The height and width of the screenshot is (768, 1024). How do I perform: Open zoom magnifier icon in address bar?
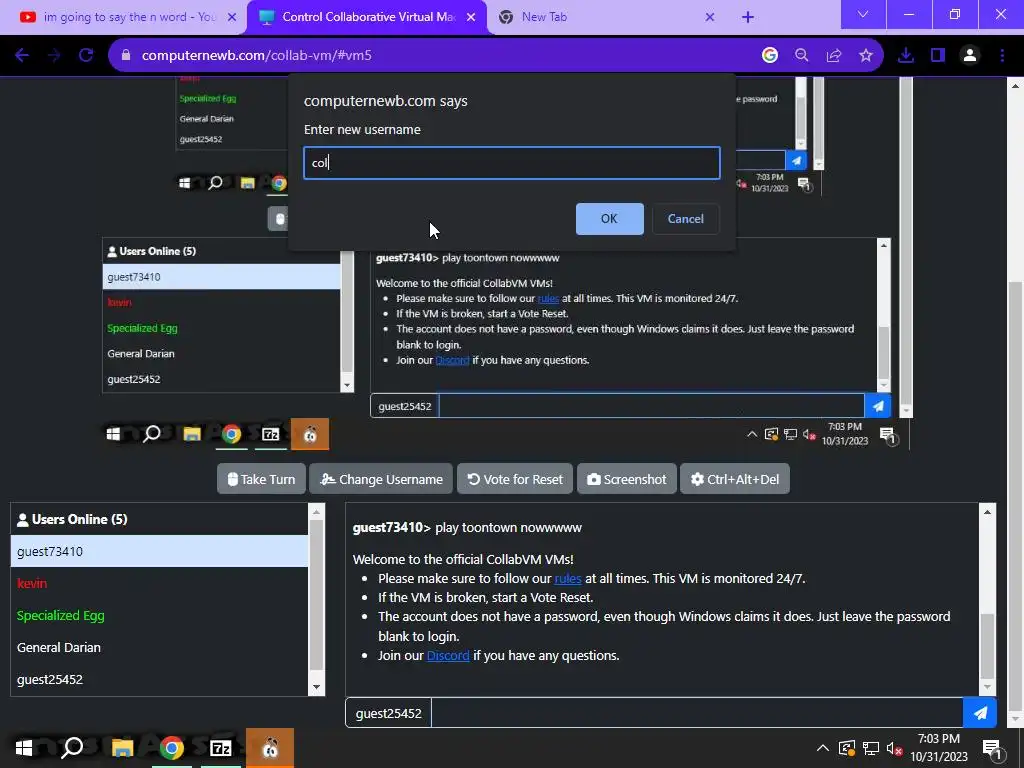pos(802,56)
